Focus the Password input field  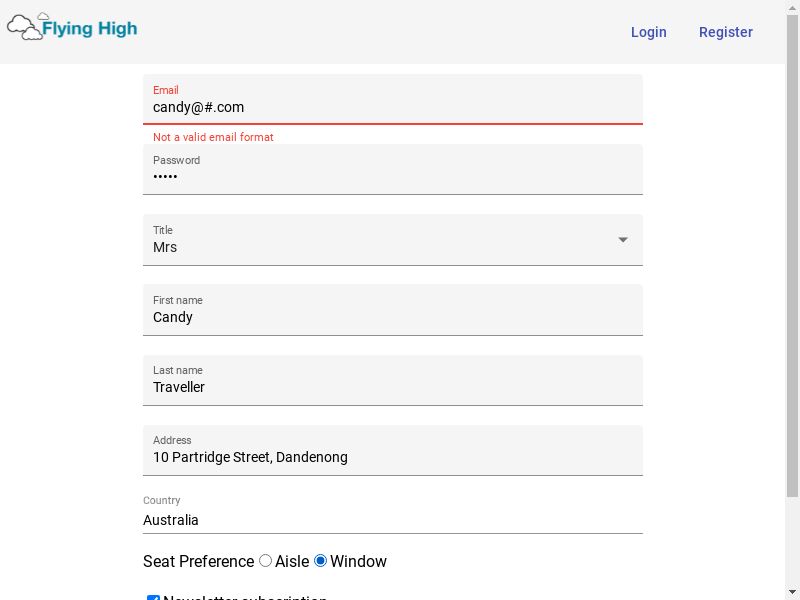pos(392,177)
